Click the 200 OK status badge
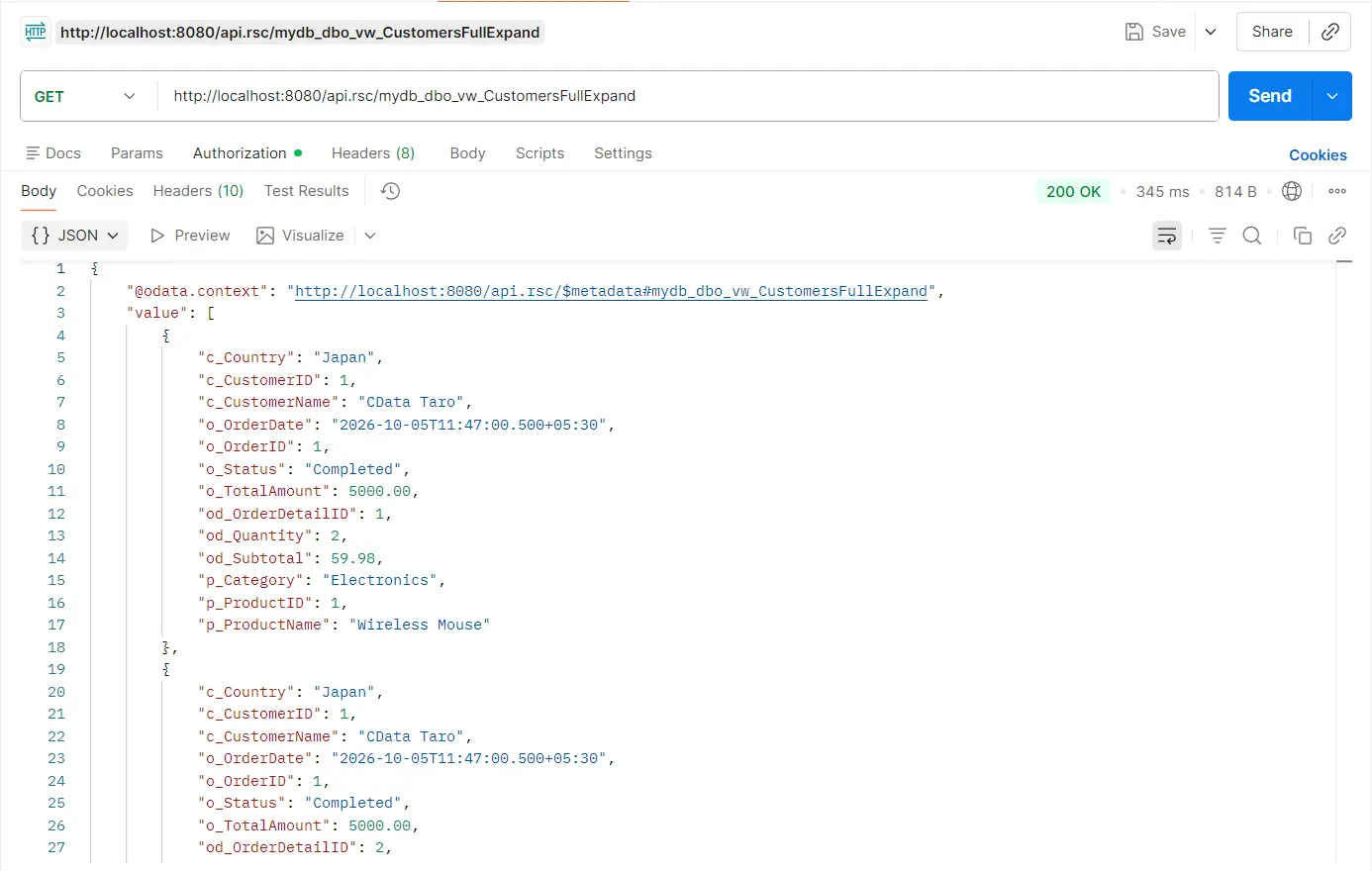Screen dimensions: 1372x871 tap(1073, 192)
